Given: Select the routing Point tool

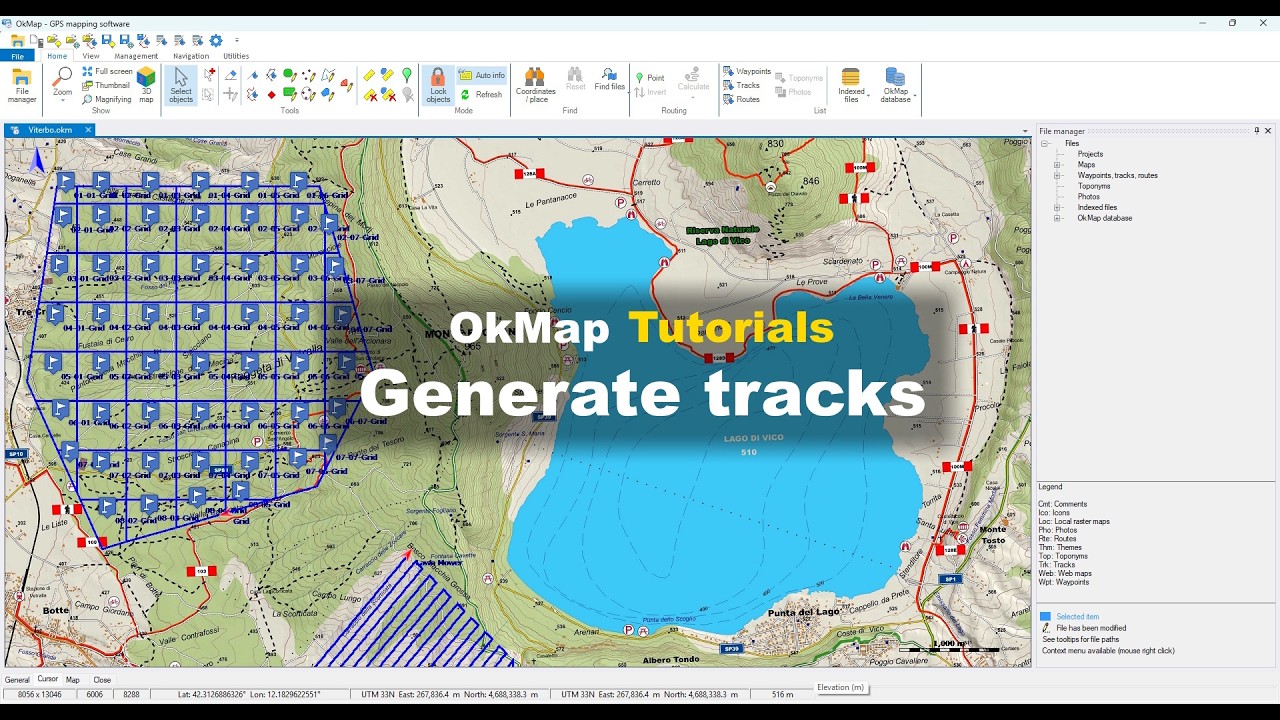Looking at the screenshot, I should (650, 78).
